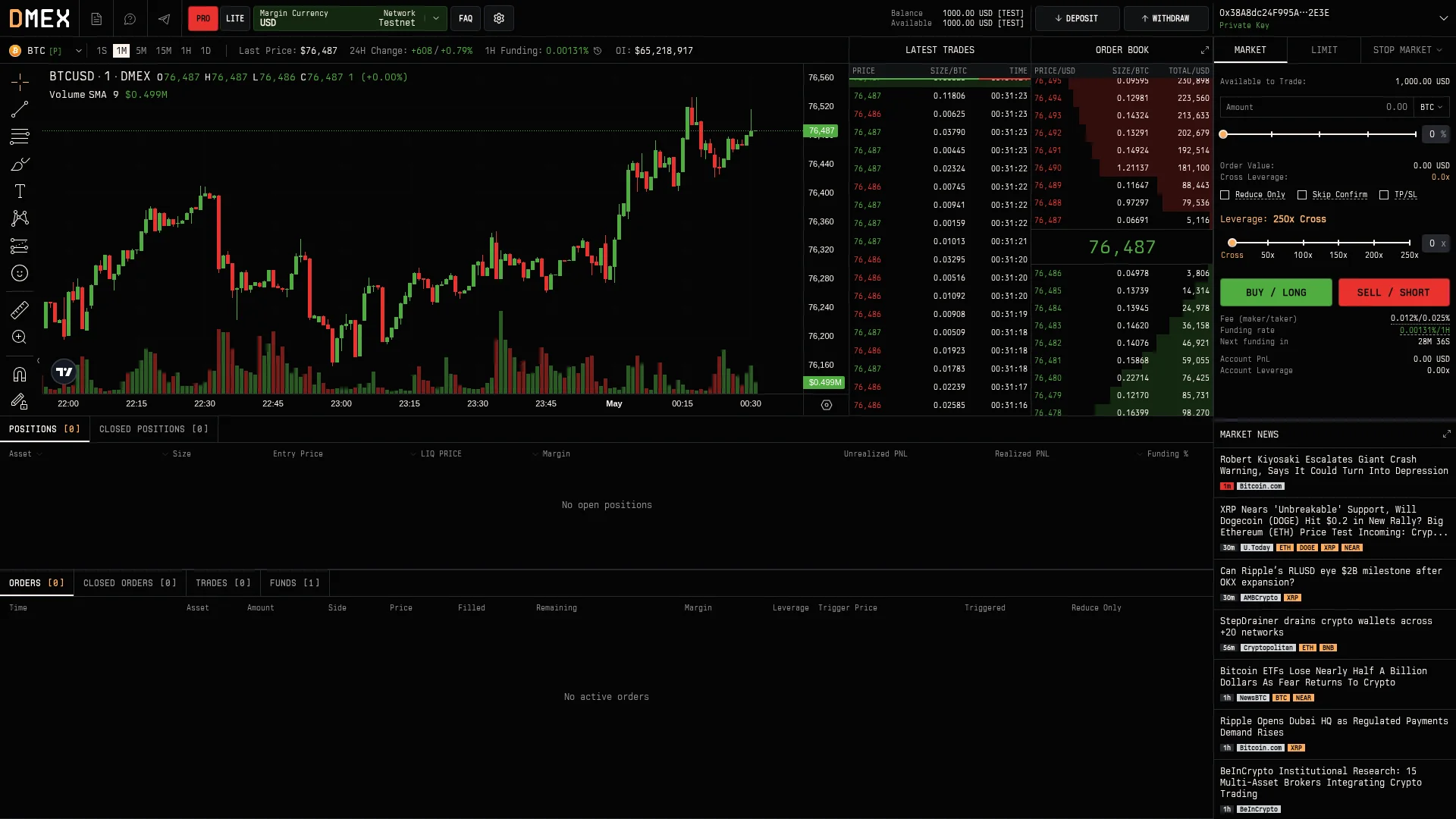This screenshot has height=819, width=1456.
Task: Expand the Market News panel
Action: pos(1446,435)
